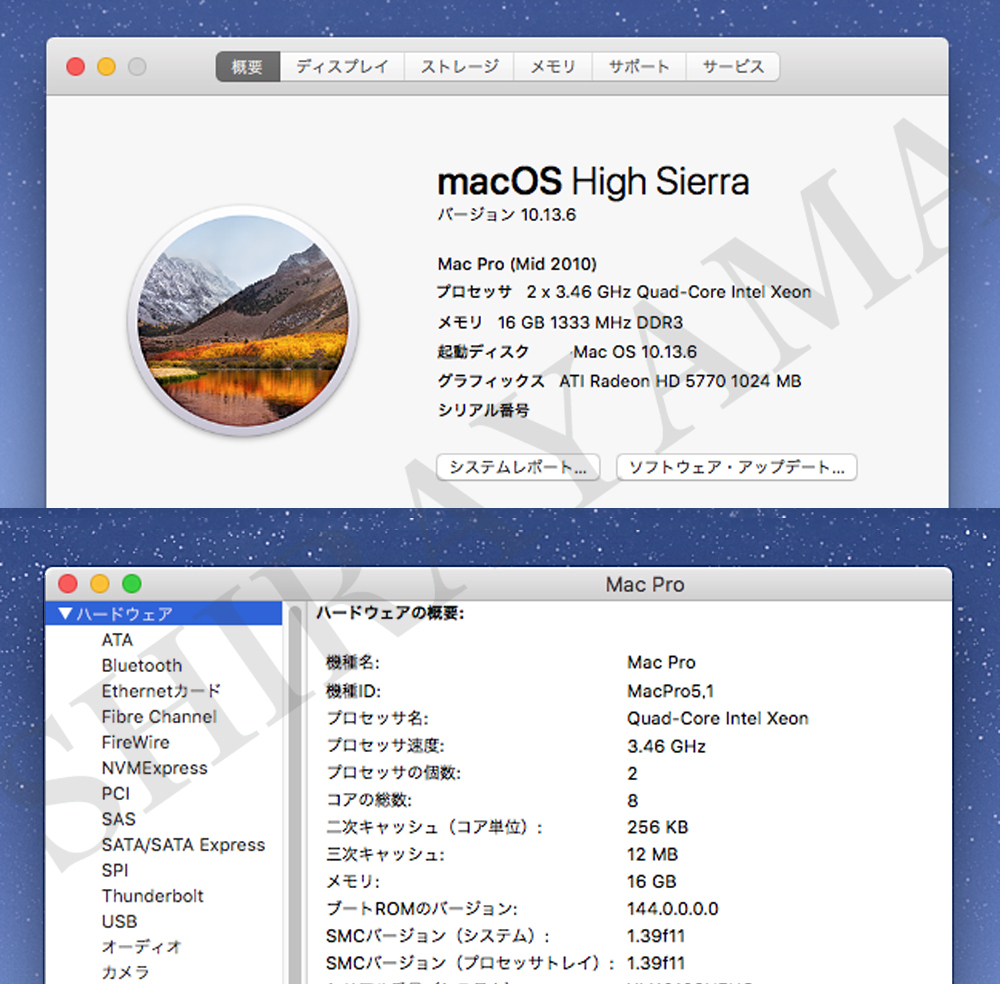The image size is (1000, 984).
Task: Click the sidebar vertical scrollbar
Action: (295, 800)
